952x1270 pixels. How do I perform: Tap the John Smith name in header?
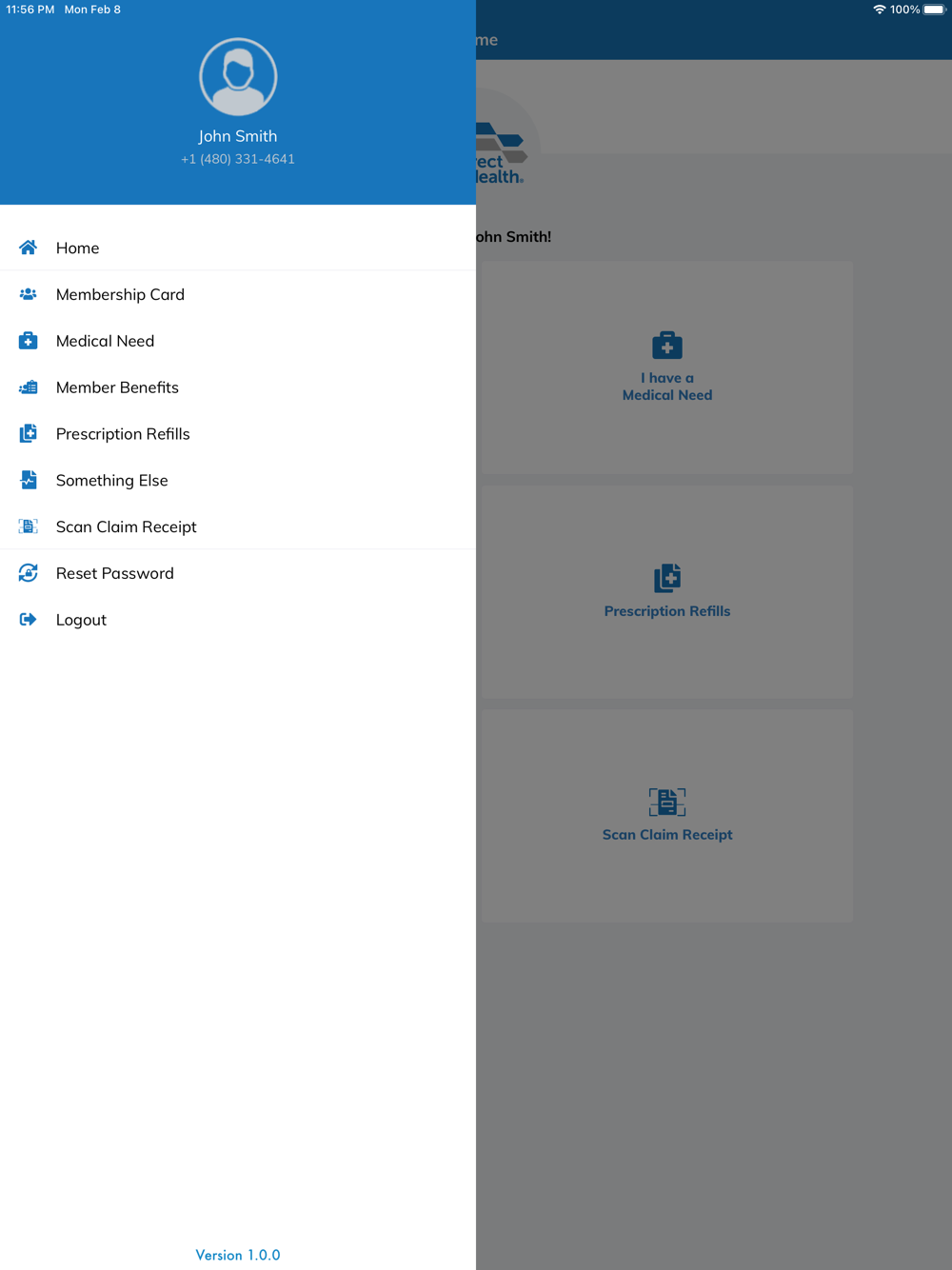(238, 136)
